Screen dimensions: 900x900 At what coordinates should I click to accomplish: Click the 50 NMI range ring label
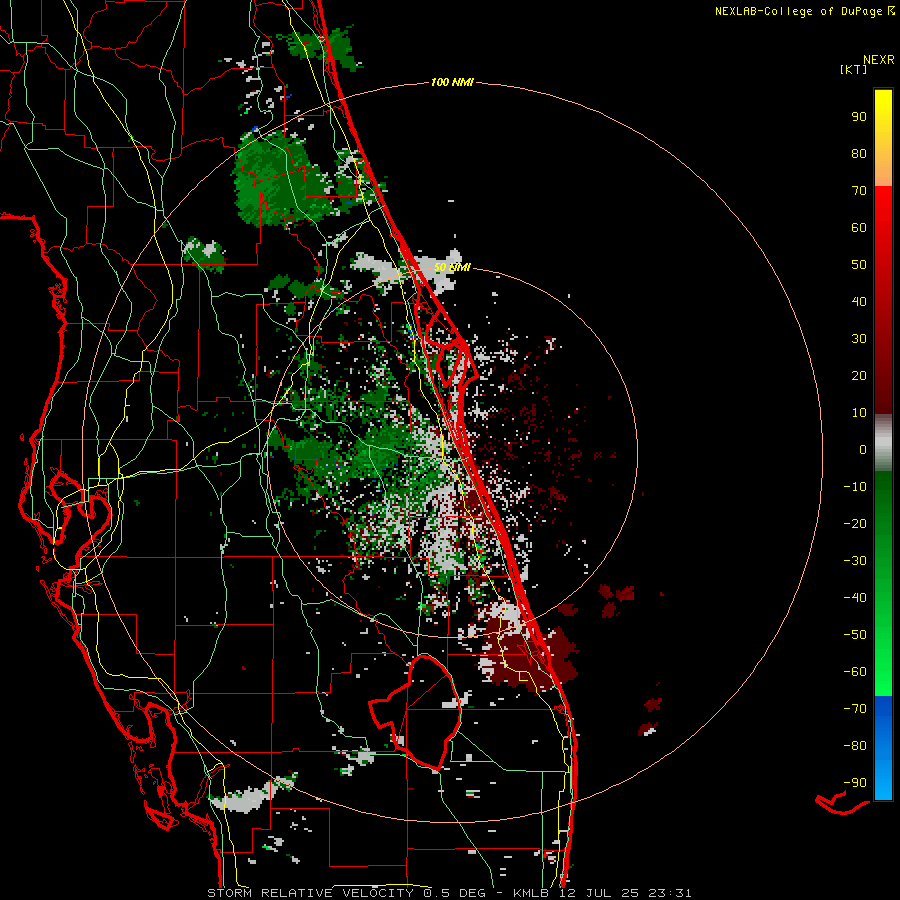(x=452, y=267)
